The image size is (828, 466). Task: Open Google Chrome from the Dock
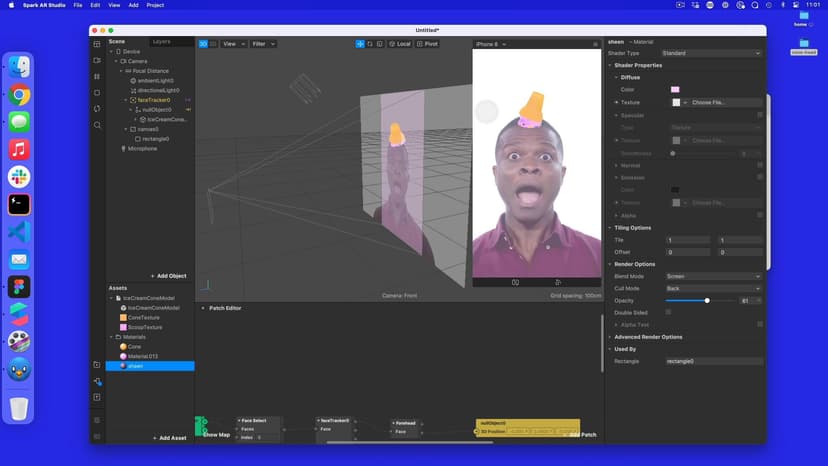(19, 95)
